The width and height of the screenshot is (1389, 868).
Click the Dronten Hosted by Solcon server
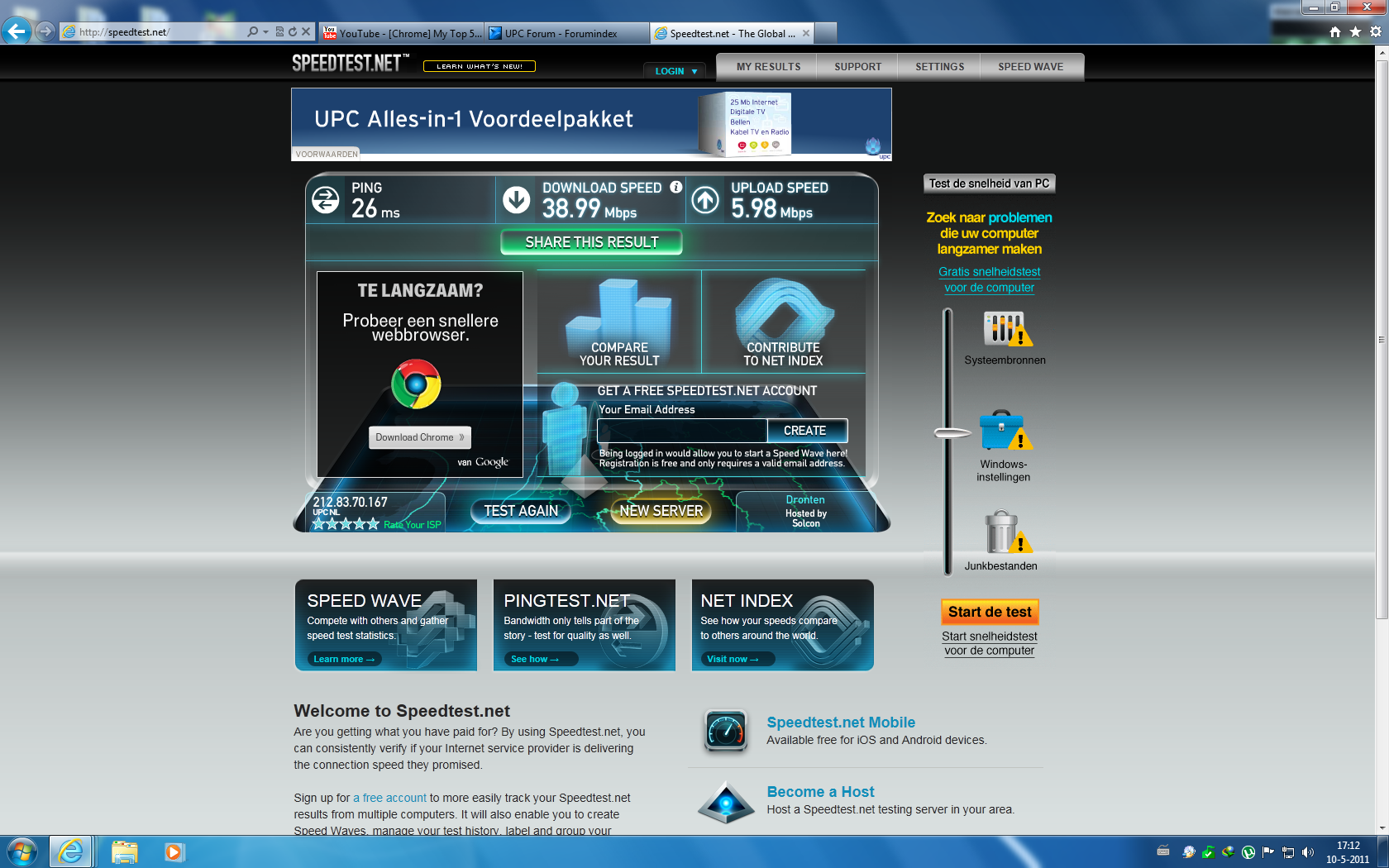coord(805,512)
